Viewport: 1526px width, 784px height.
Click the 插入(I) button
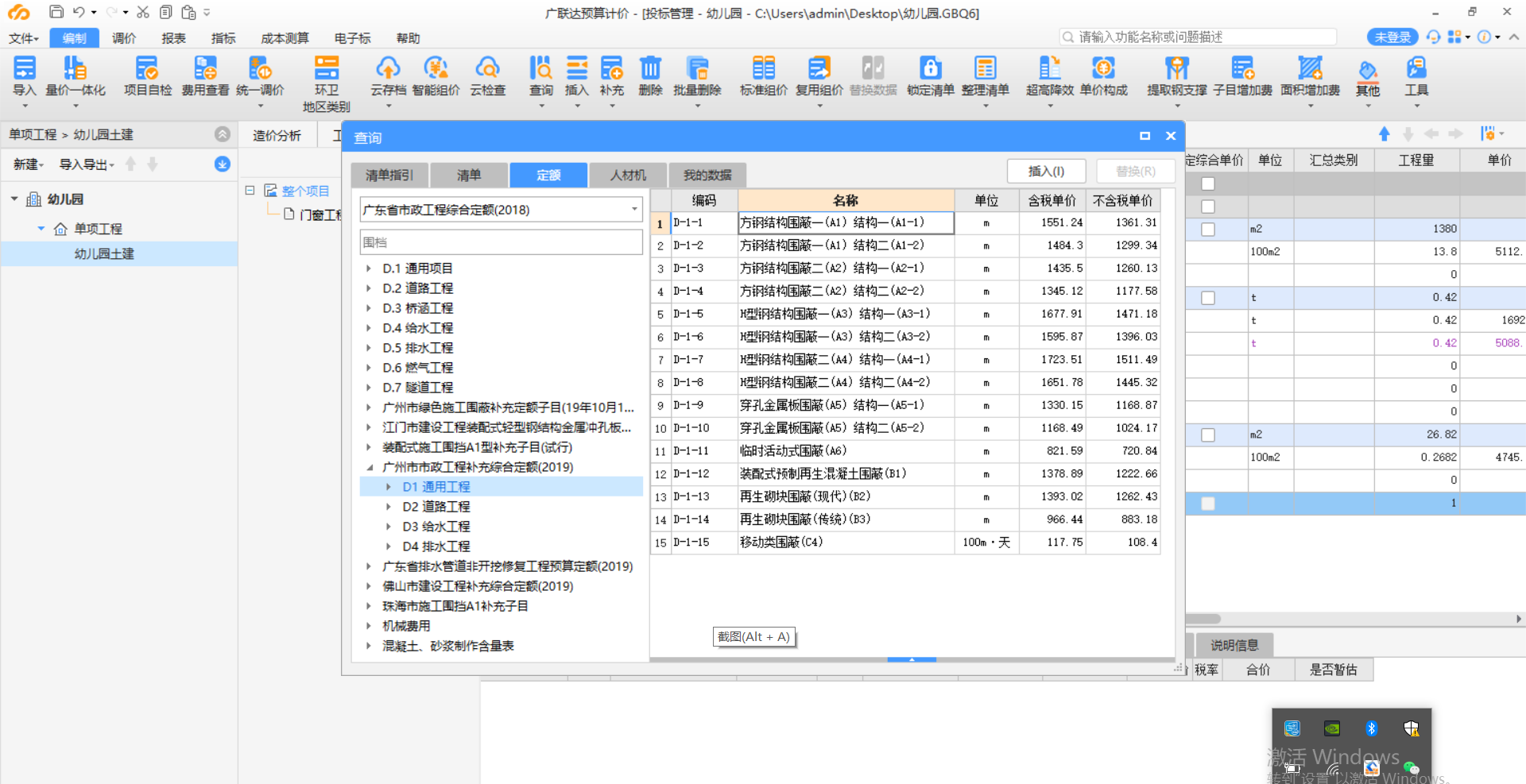click(x=1046, y=171)
